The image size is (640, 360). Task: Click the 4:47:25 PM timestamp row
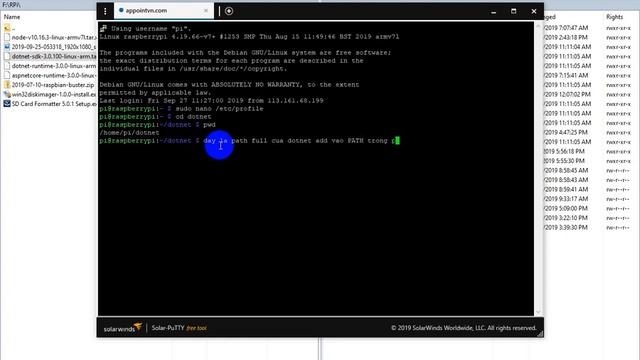567,132
